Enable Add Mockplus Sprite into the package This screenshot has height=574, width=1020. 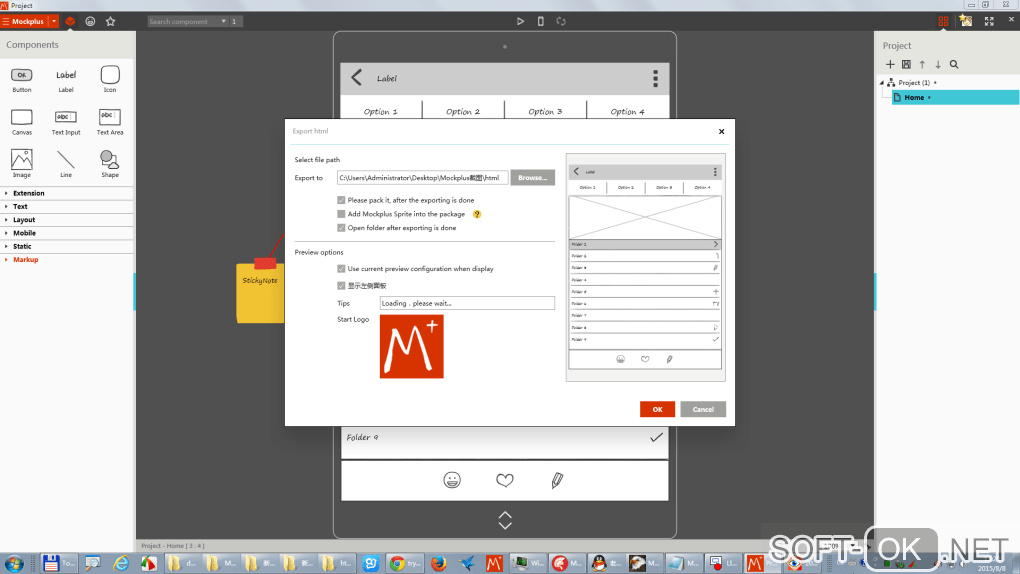click(341, 214)
